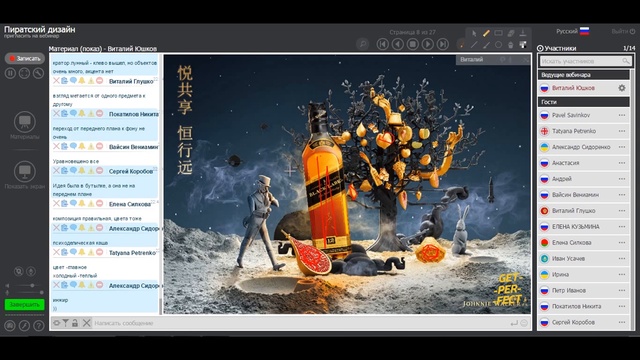Screen dimensions: 640x360
Task: Go to next slide
Action: (x=427, y=44)
